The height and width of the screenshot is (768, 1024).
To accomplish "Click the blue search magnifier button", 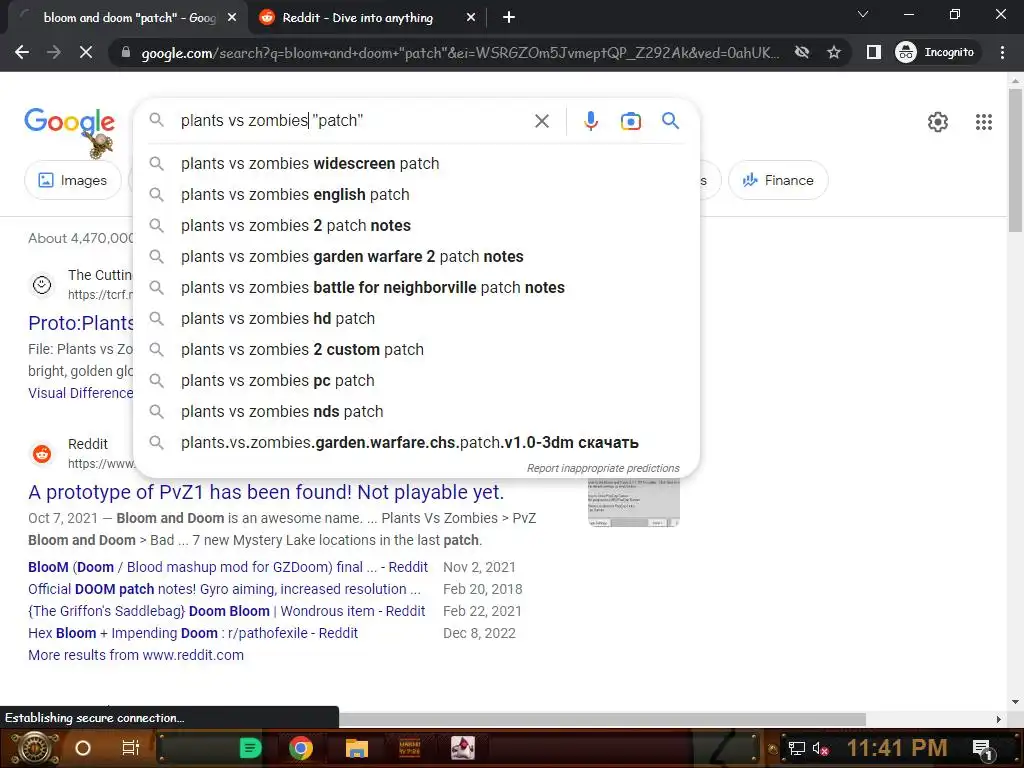I will pyautogui.click(x=670, y=121).
